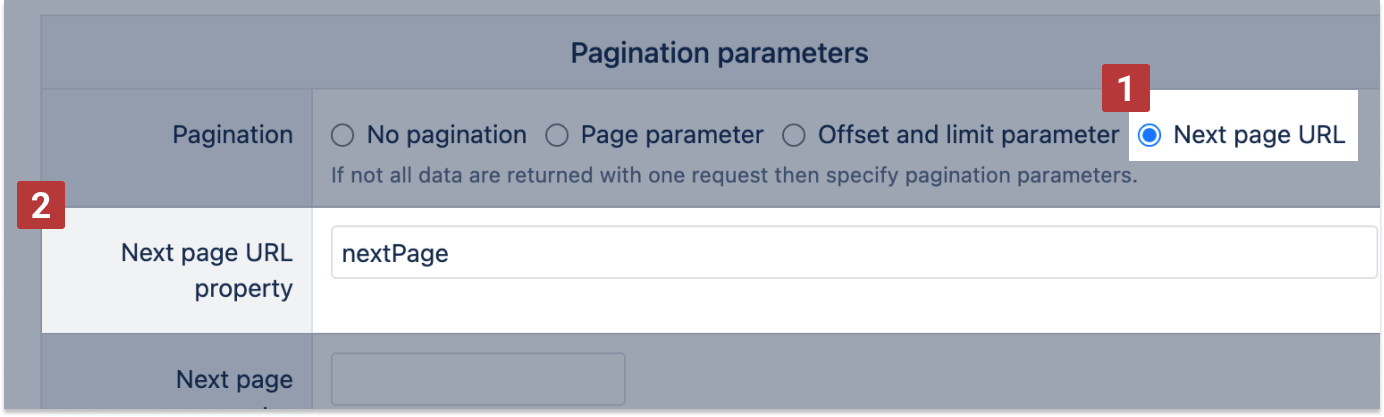The height and width of the screenshot is (417, 1384).
Task: Select the Next page URL radio button
Action: tap(1149, 134)
